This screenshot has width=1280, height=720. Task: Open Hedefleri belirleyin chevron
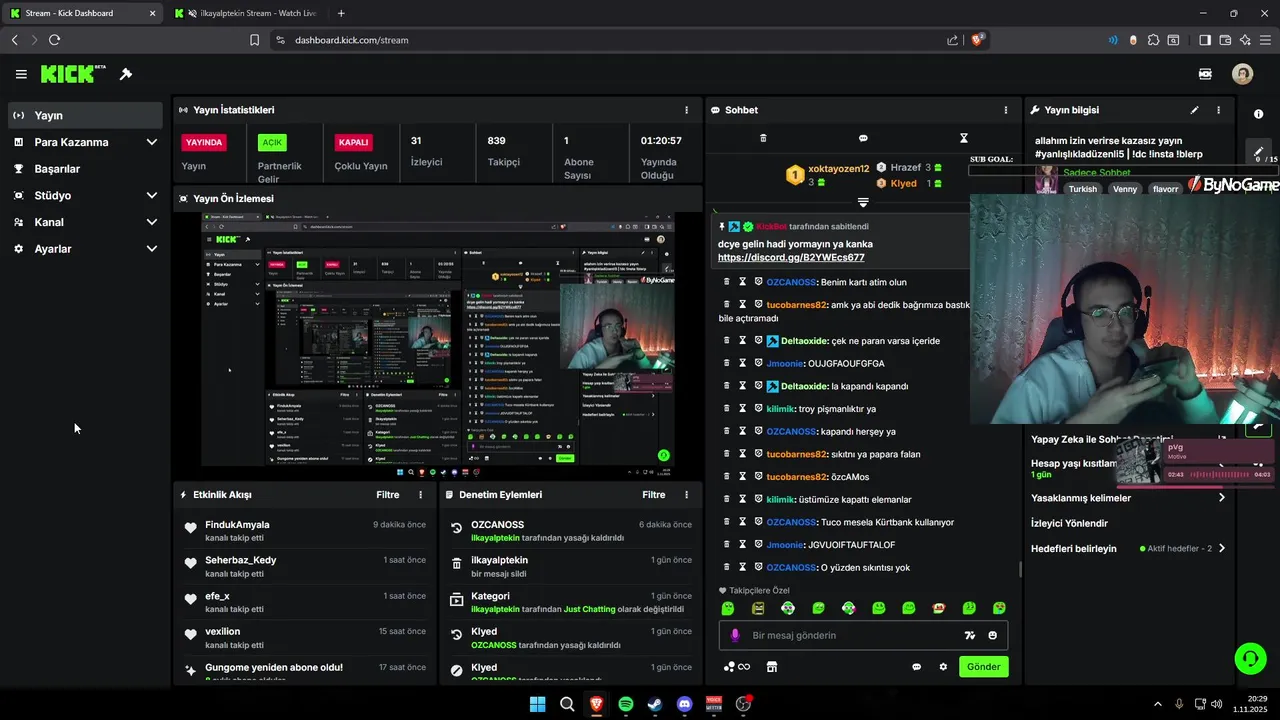pyautogui.click(x=1221, y=548)
